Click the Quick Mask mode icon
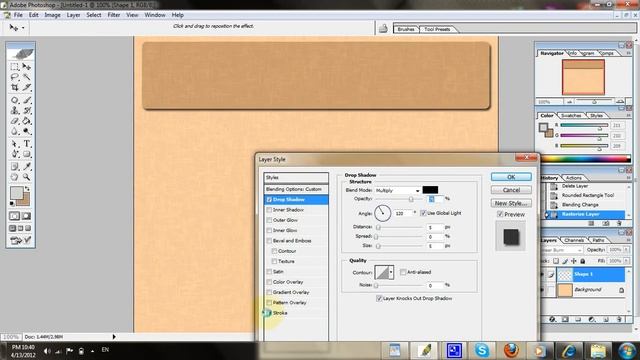640x360 pixels. click(x=27, y=216)
